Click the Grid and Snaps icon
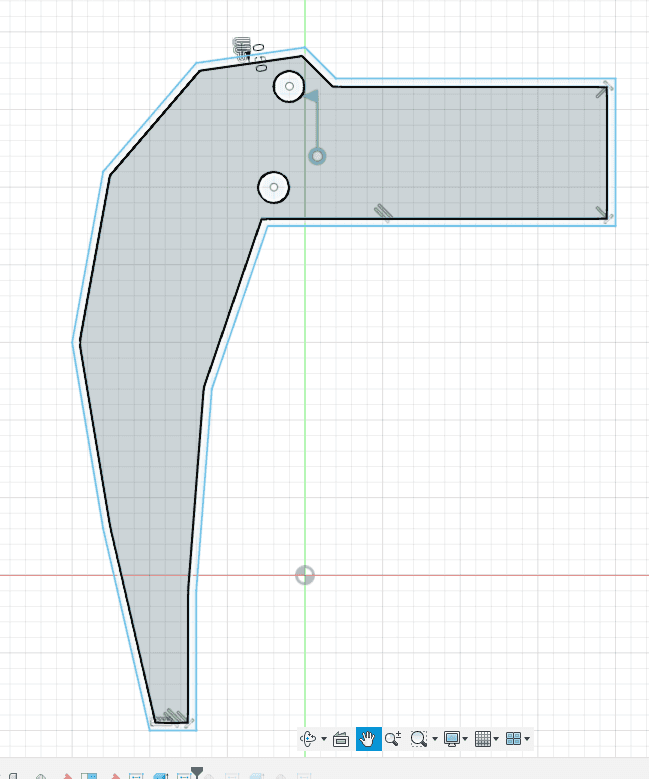Viewport: 649px width, 779px height. click(x=483, y=739)
